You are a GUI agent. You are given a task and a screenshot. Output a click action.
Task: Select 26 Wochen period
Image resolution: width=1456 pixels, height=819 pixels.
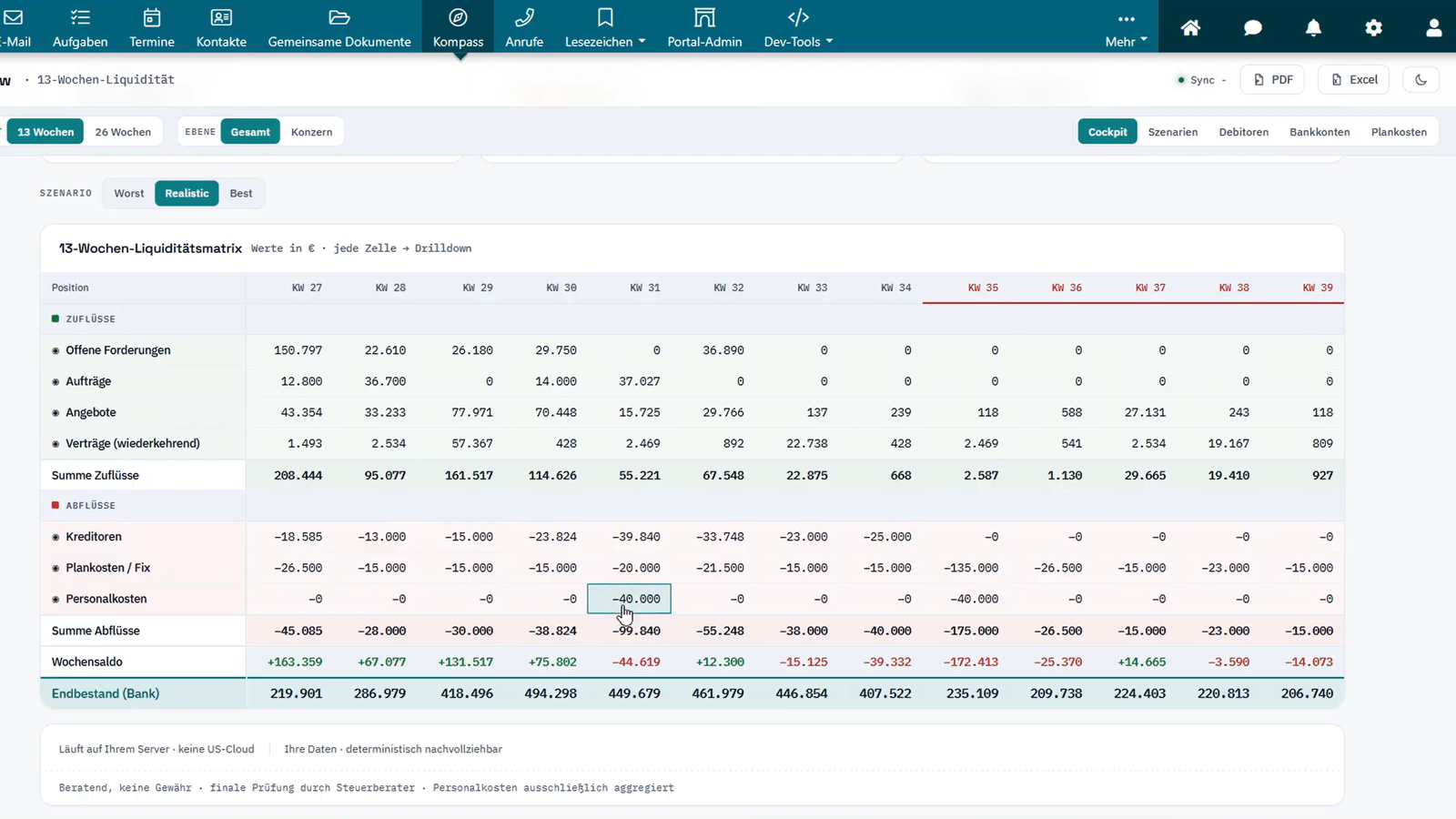(x=123, y=132)
